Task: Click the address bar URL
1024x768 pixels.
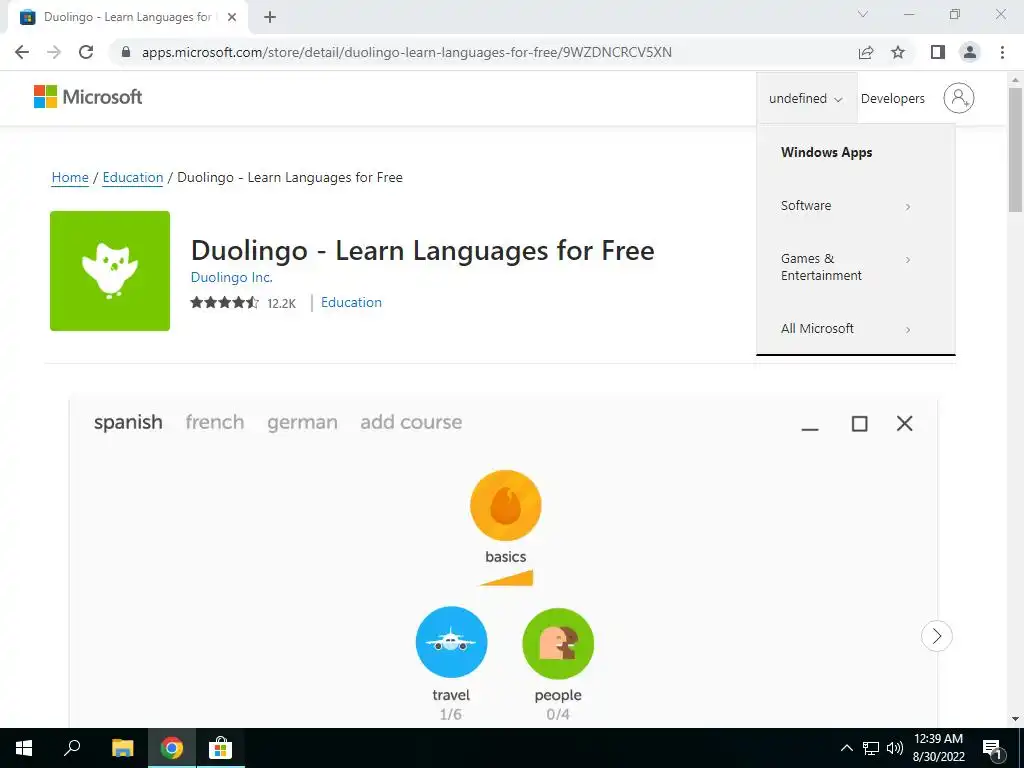Action: 406,52
